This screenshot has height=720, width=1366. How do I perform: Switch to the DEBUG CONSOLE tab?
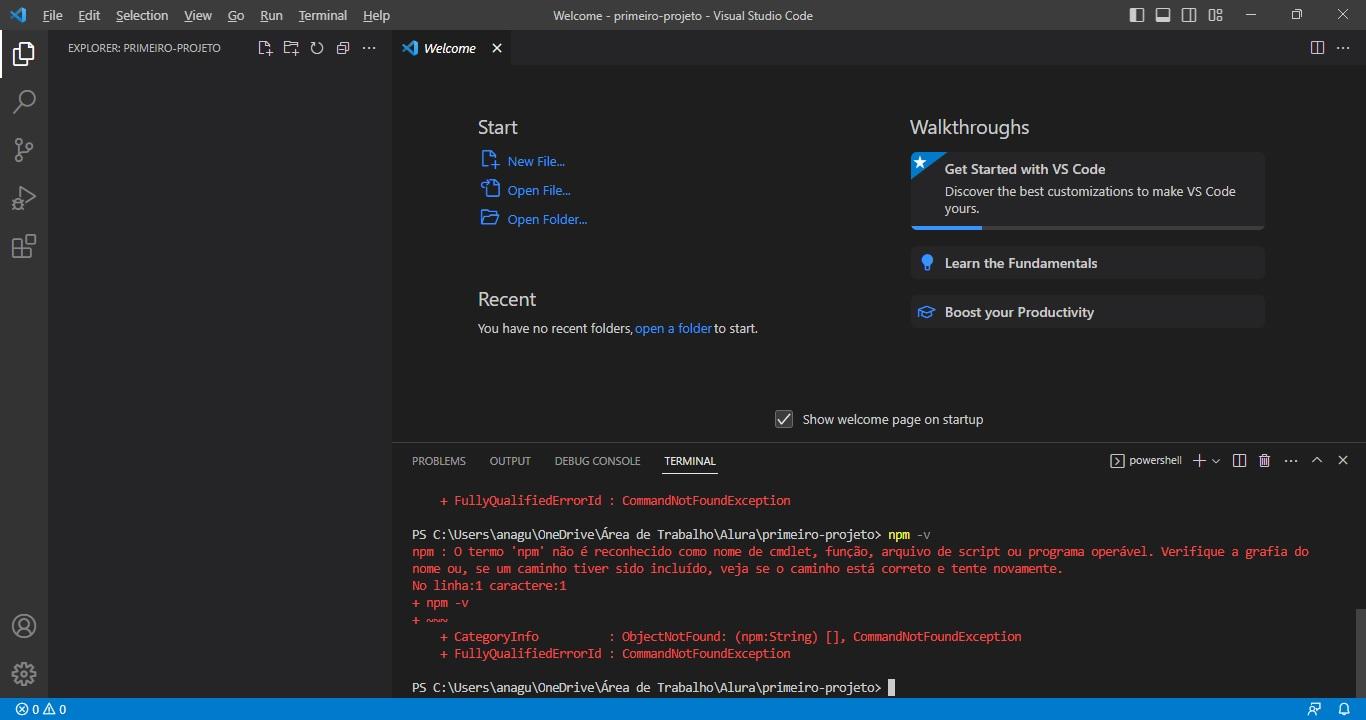(x=597, y=461)
